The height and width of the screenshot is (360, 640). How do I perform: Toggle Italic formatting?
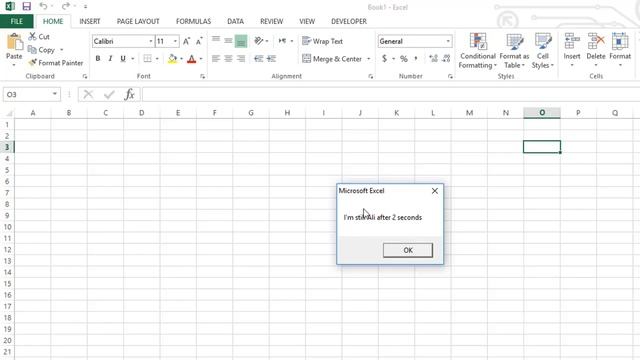tap(110, 59)
